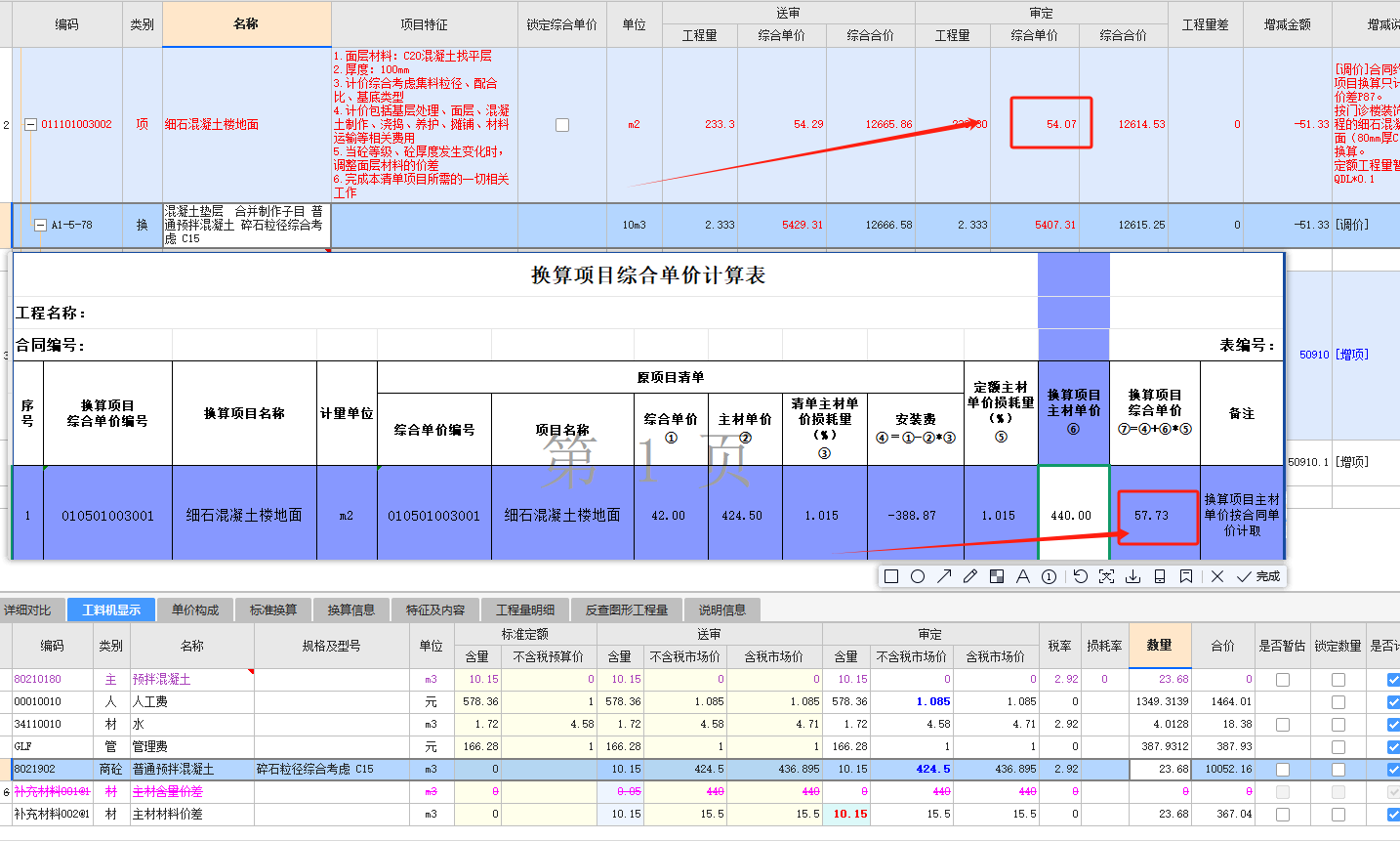The image size is (1400, 841).
Task: Select the numbered marker tool
Action: (1049, 576)
